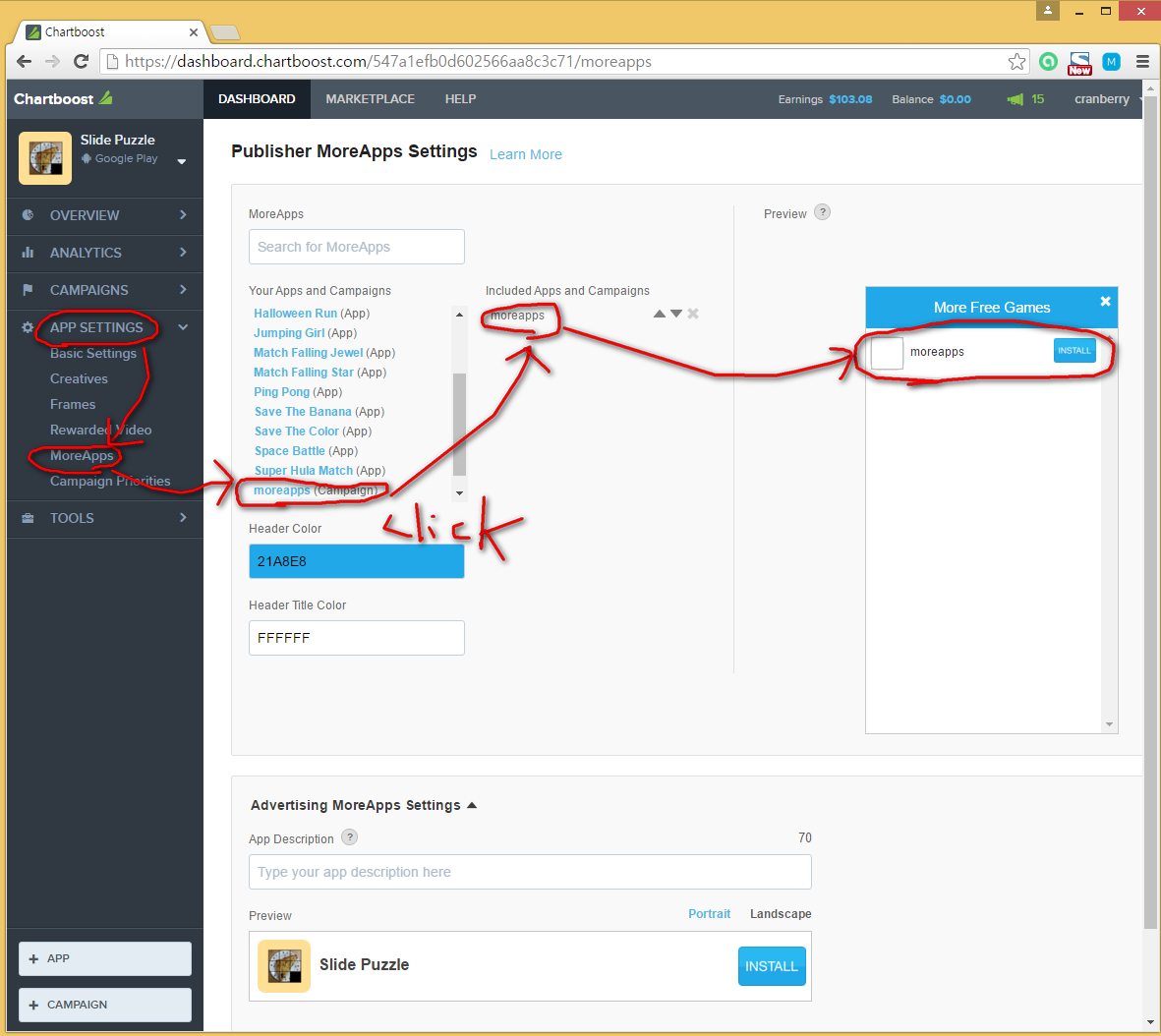Click the Search for MoreApps field
Screen dimensions: 1161x1036
click(x=357, y=247)
